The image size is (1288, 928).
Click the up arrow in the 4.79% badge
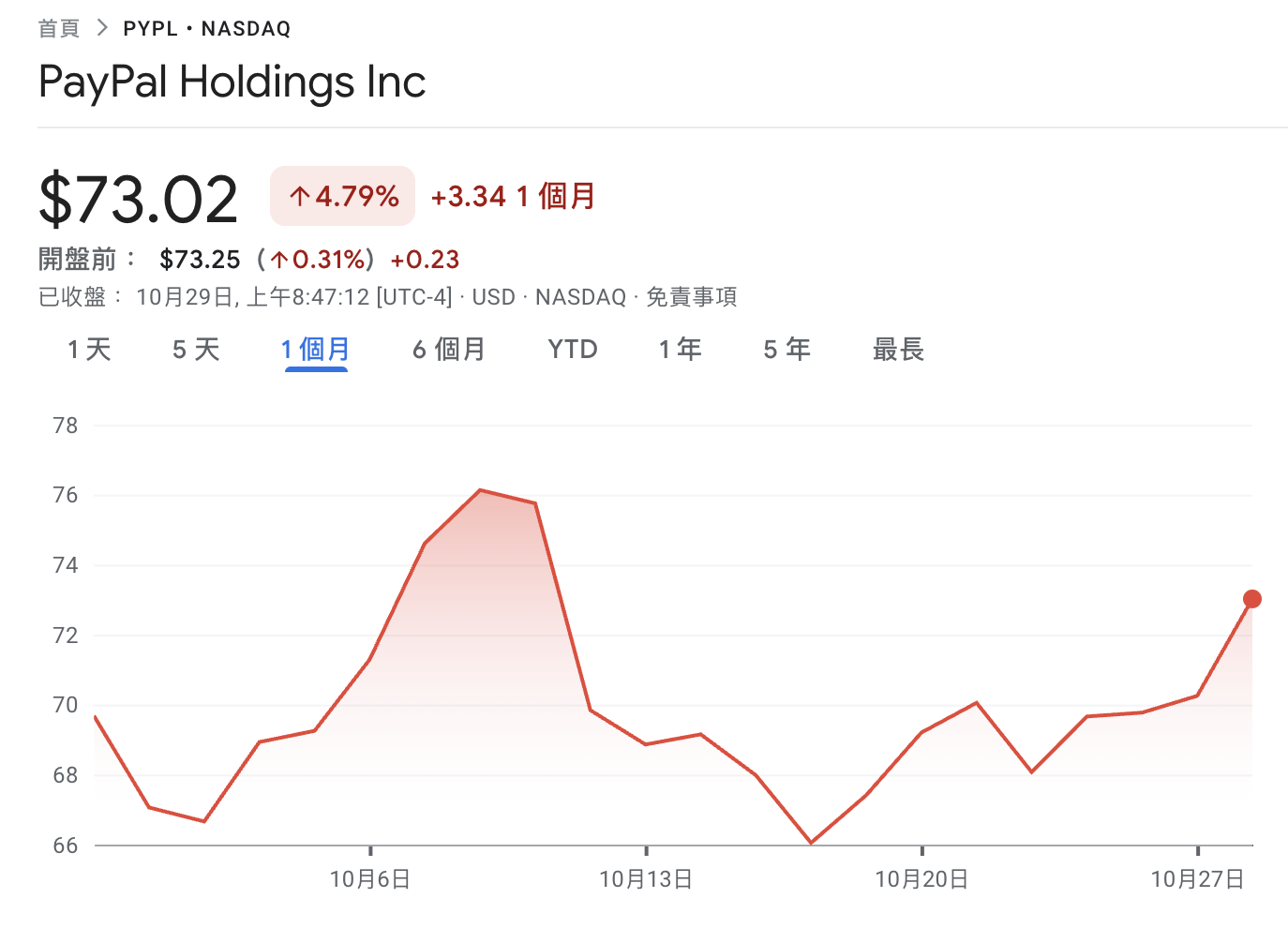[299, 196]
